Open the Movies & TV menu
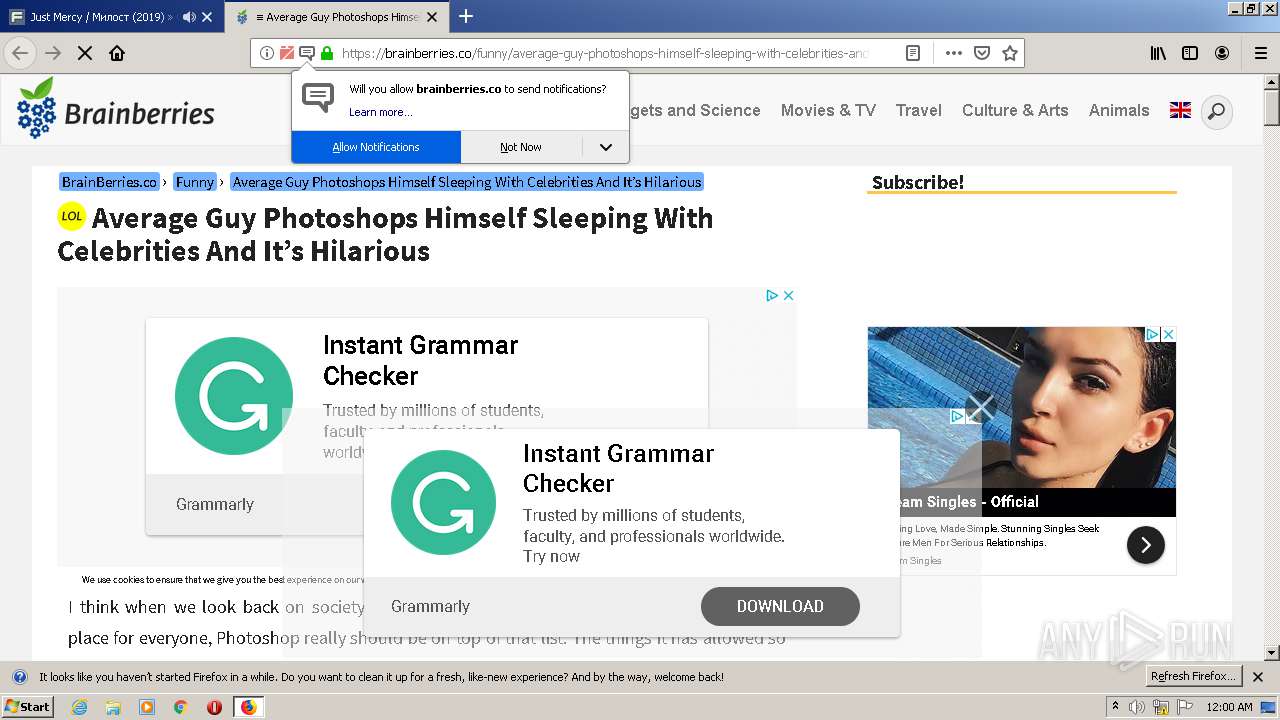1280x720 pixels. pos(828,110)
